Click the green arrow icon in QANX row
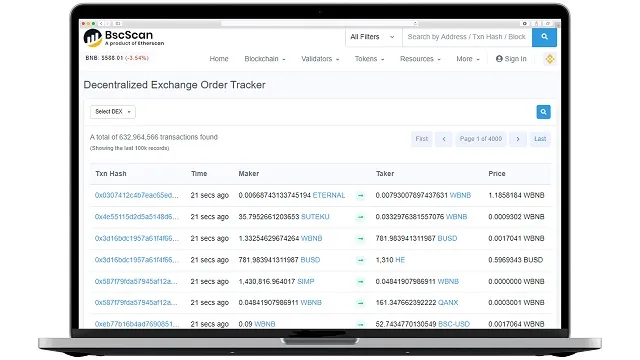Viewport: 640px width, 360px height. pyautogui.click(x=360, y=303)
